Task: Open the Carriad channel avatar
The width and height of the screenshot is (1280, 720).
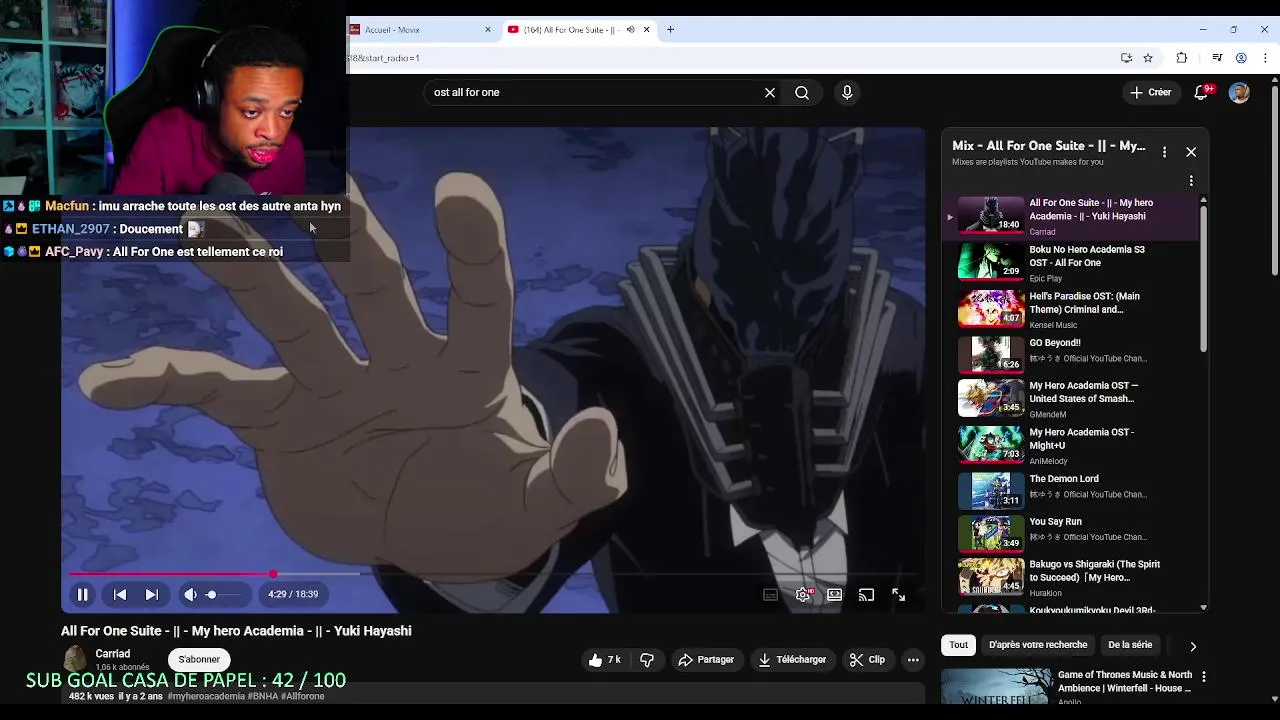Action: (x=75, y=659)
